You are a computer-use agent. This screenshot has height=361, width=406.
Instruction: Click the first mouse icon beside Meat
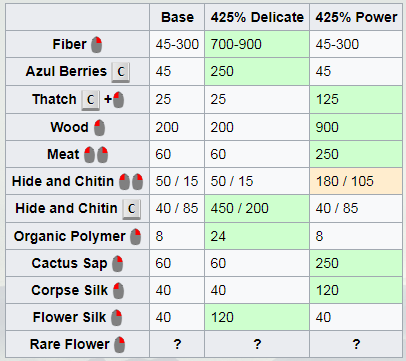coord(89,155)
